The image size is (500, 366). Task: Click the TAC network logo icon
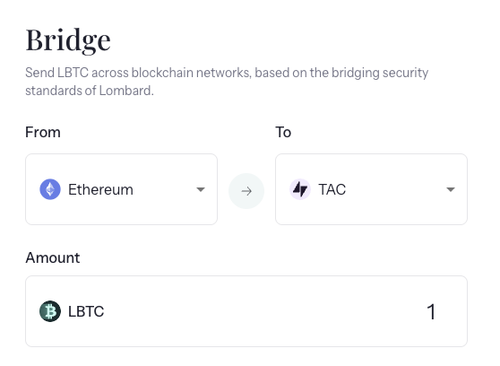[x=300, y=189]
